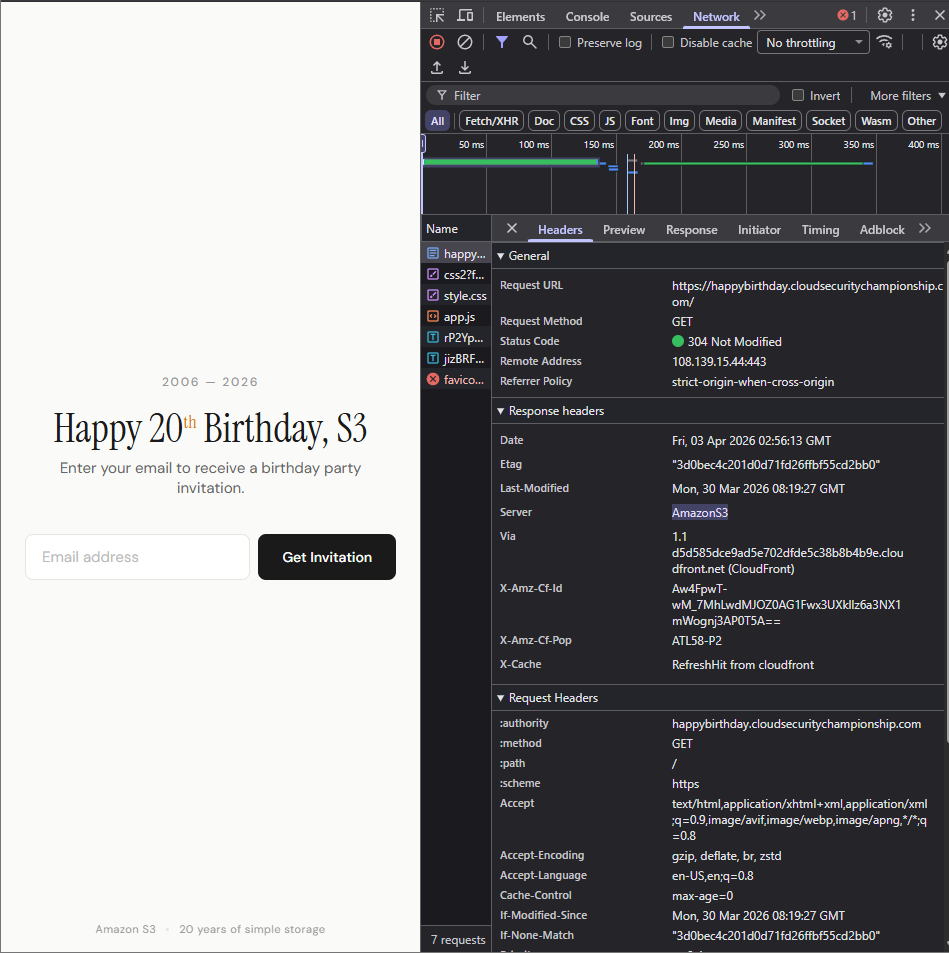Open DevTools settings gear icon

tap(885, 15)
